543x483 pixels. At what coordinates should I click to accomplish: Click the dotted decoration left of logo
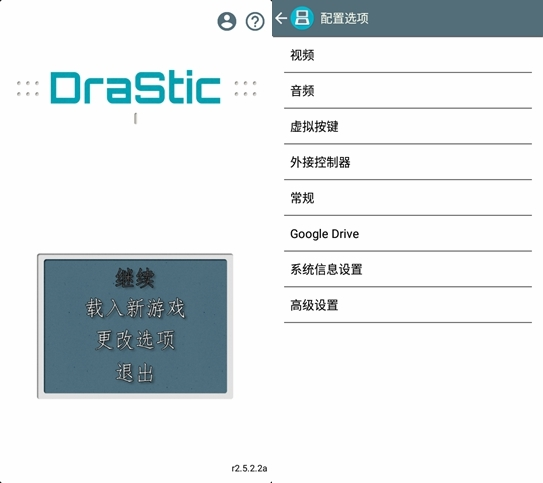click(x=28, y=88)
